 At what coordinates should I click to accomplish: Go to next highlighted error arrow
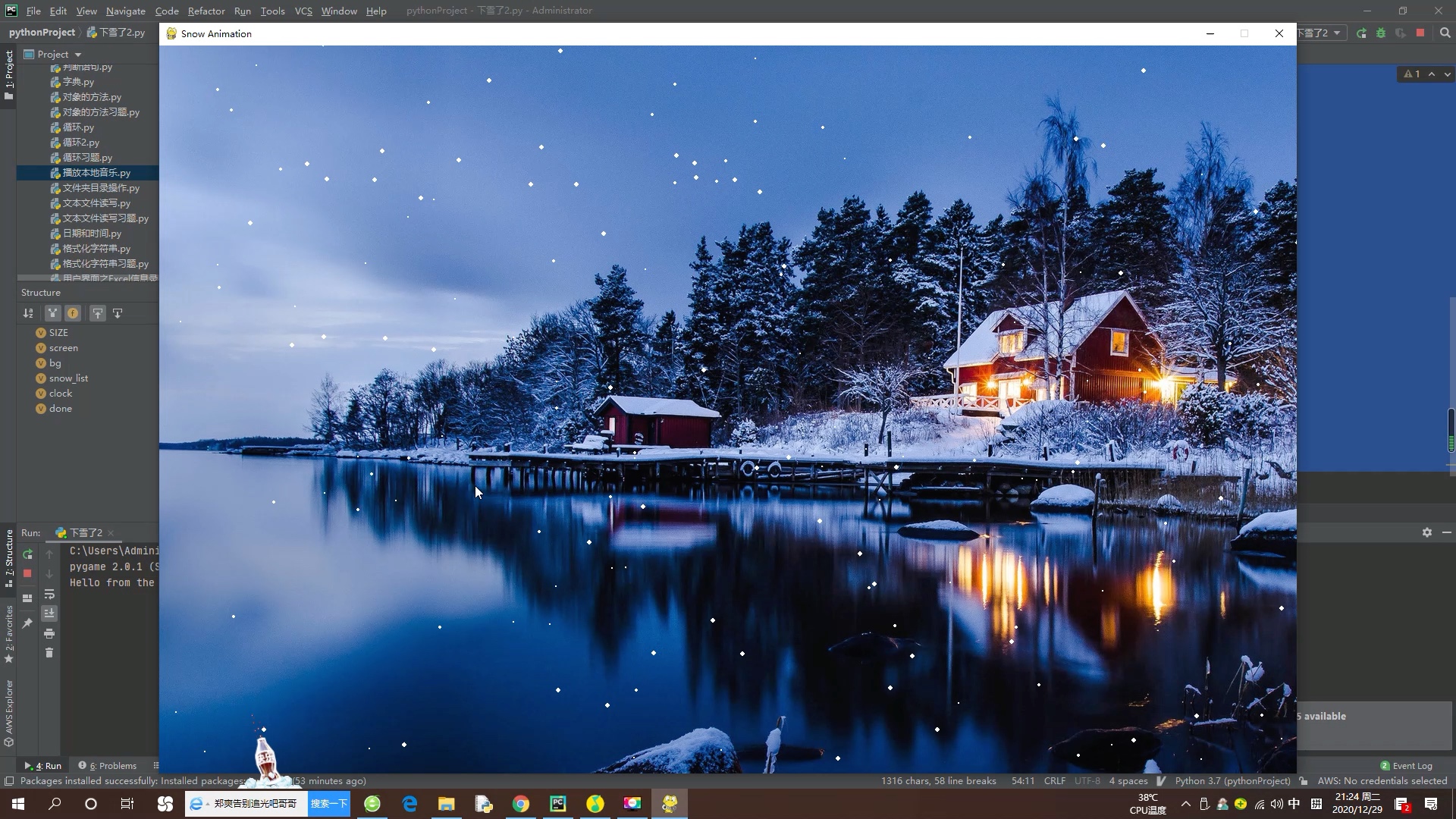pos(1447,74)
